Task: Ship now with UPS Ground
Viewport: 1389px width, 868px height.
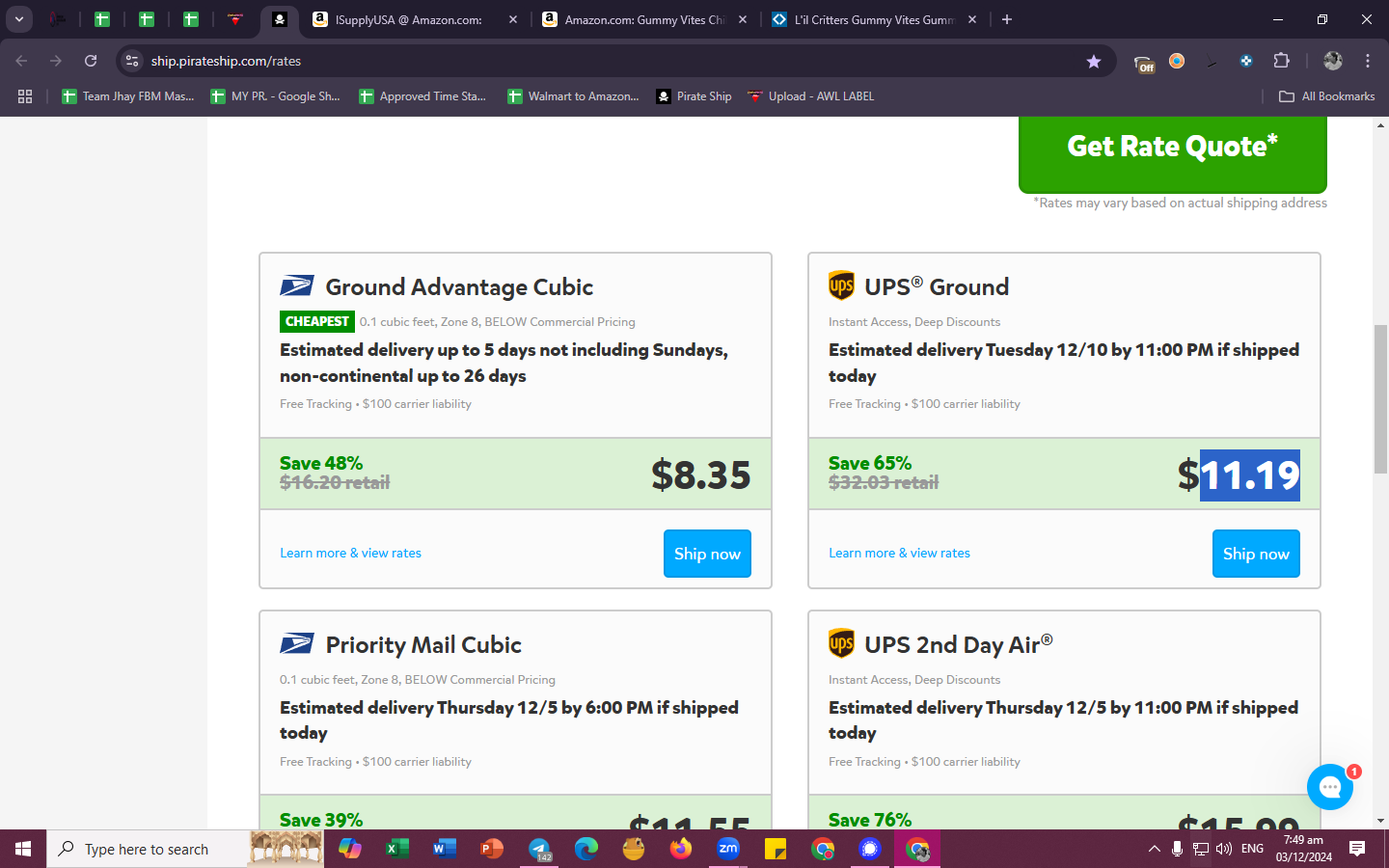Action: click(1256, 554)
